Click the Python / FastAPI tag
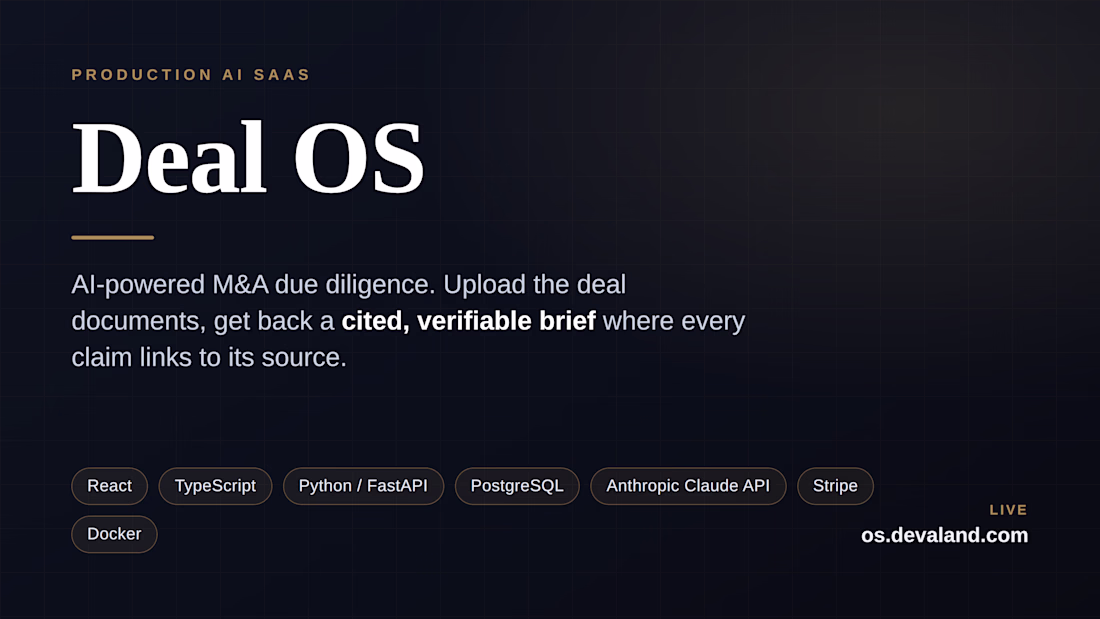This screenshot has height=619, width=1100. (363, 486)
